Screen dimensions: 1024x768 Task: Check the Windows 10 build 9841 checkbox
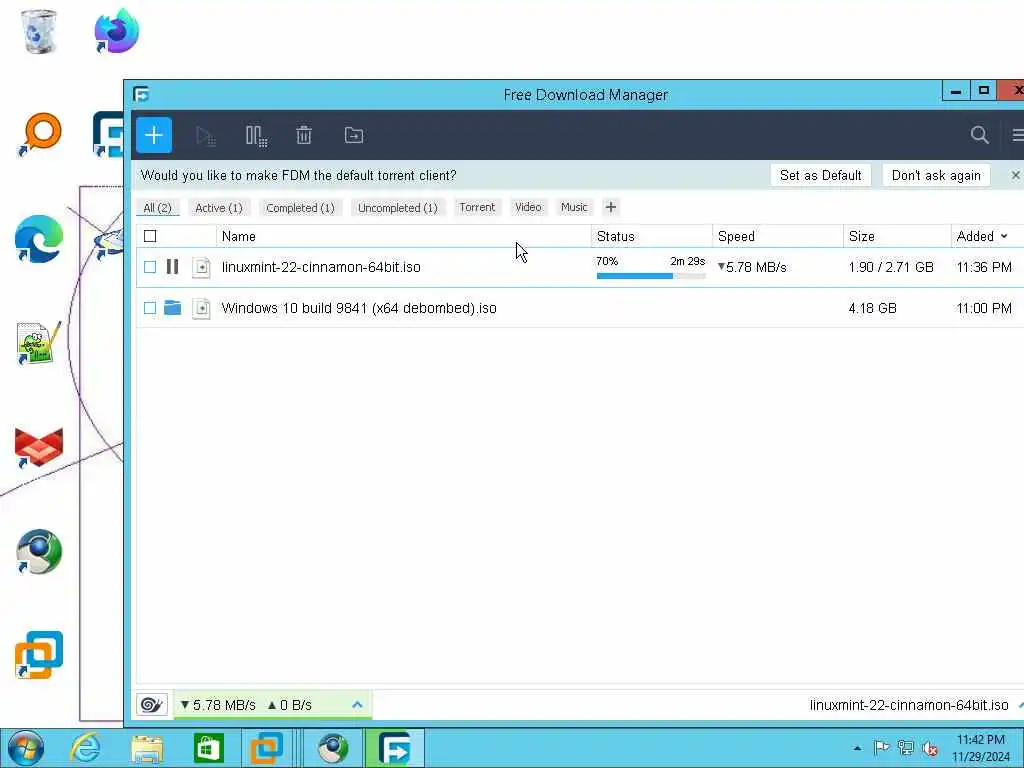pos(150,308)
